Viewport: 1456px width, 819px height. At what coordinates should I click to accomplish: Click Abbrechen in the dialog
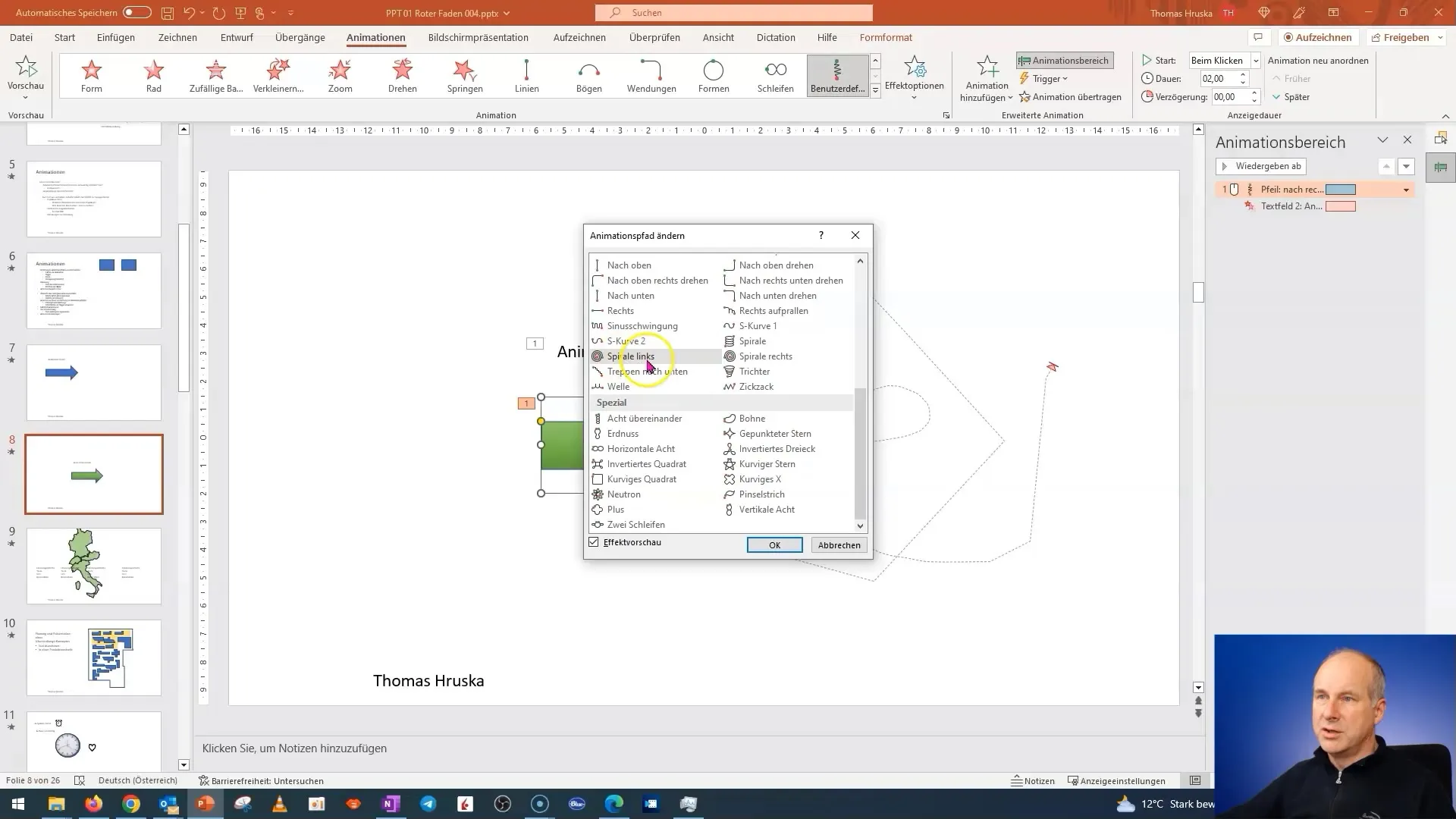coord(839,545)
